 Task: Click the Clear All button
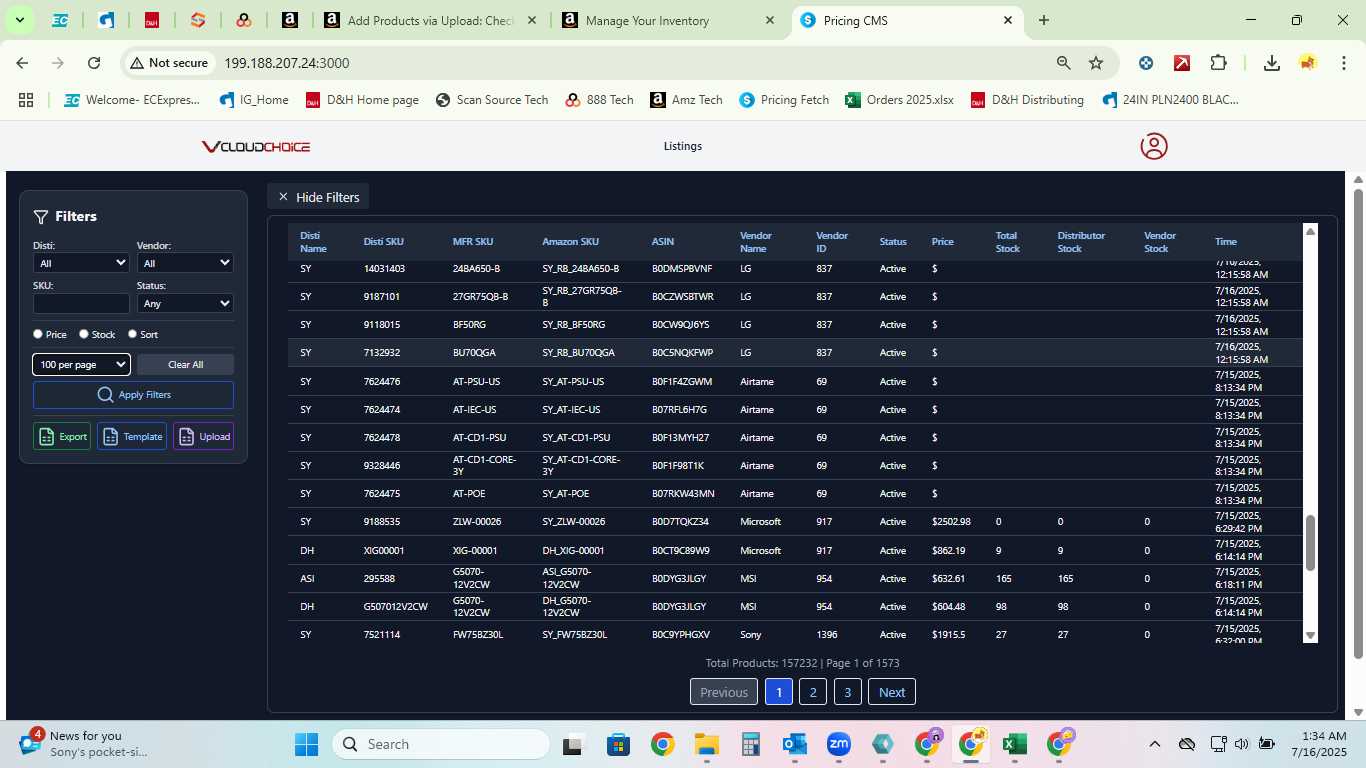click(185, 364)
